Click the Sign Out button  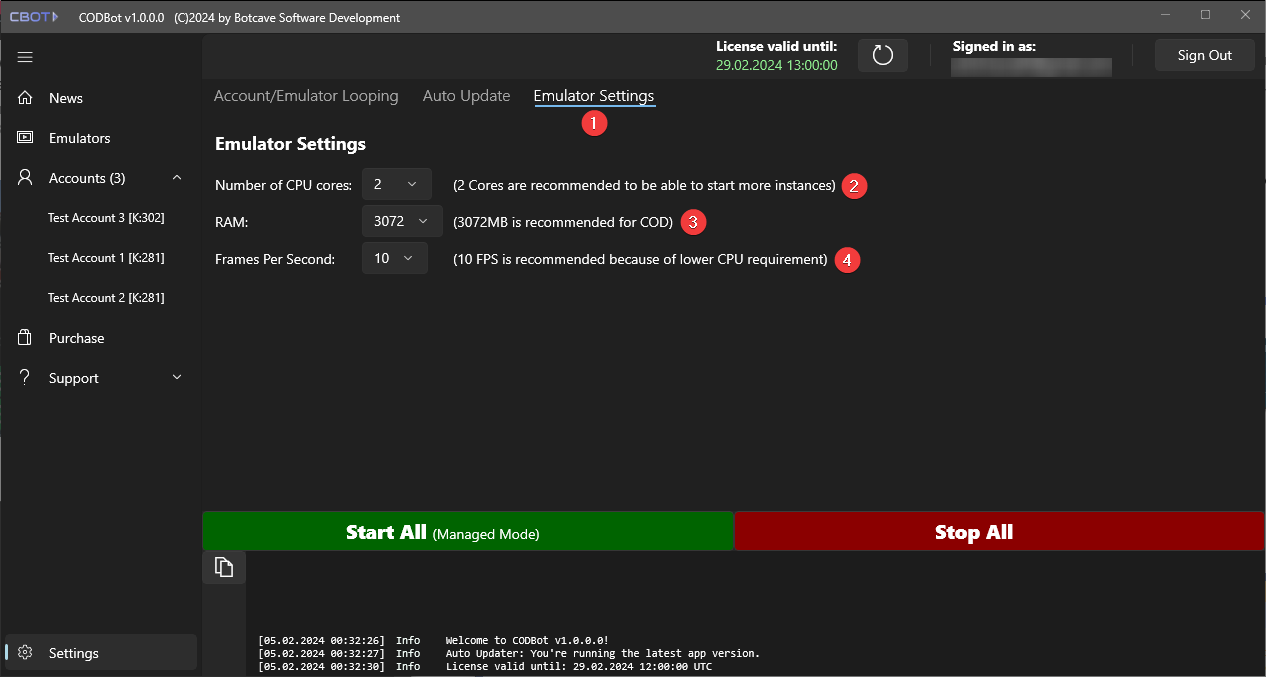click(1204, 55)
